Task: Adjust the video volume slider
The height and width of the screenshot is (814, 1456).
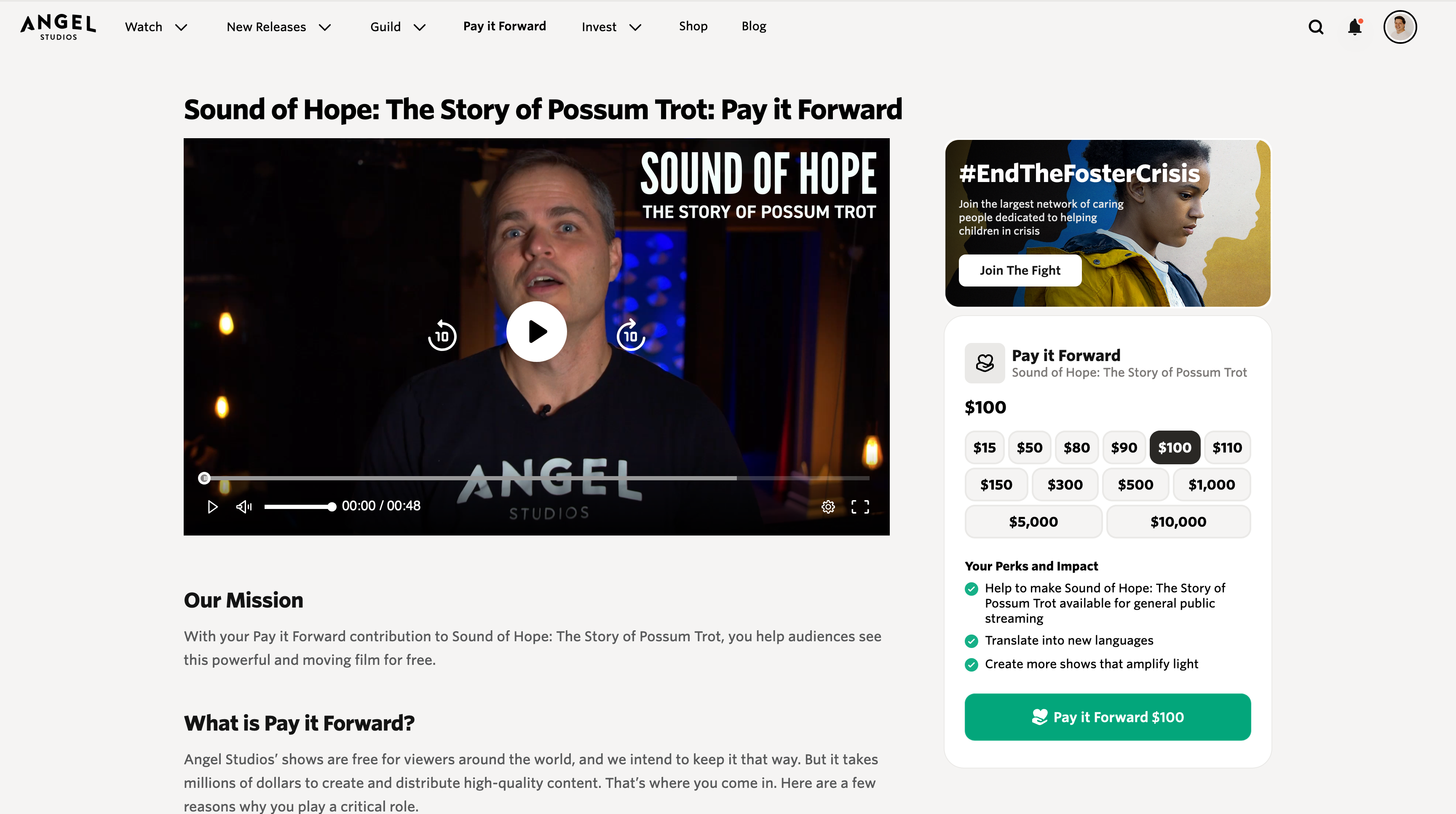Action: 300,506
